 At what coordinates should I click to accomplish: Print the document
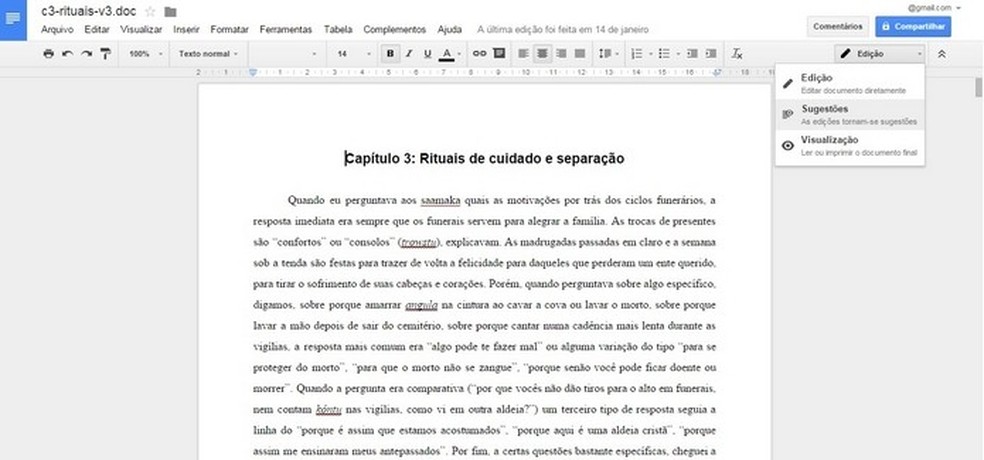pyautogui.click(x=49, y=54)
